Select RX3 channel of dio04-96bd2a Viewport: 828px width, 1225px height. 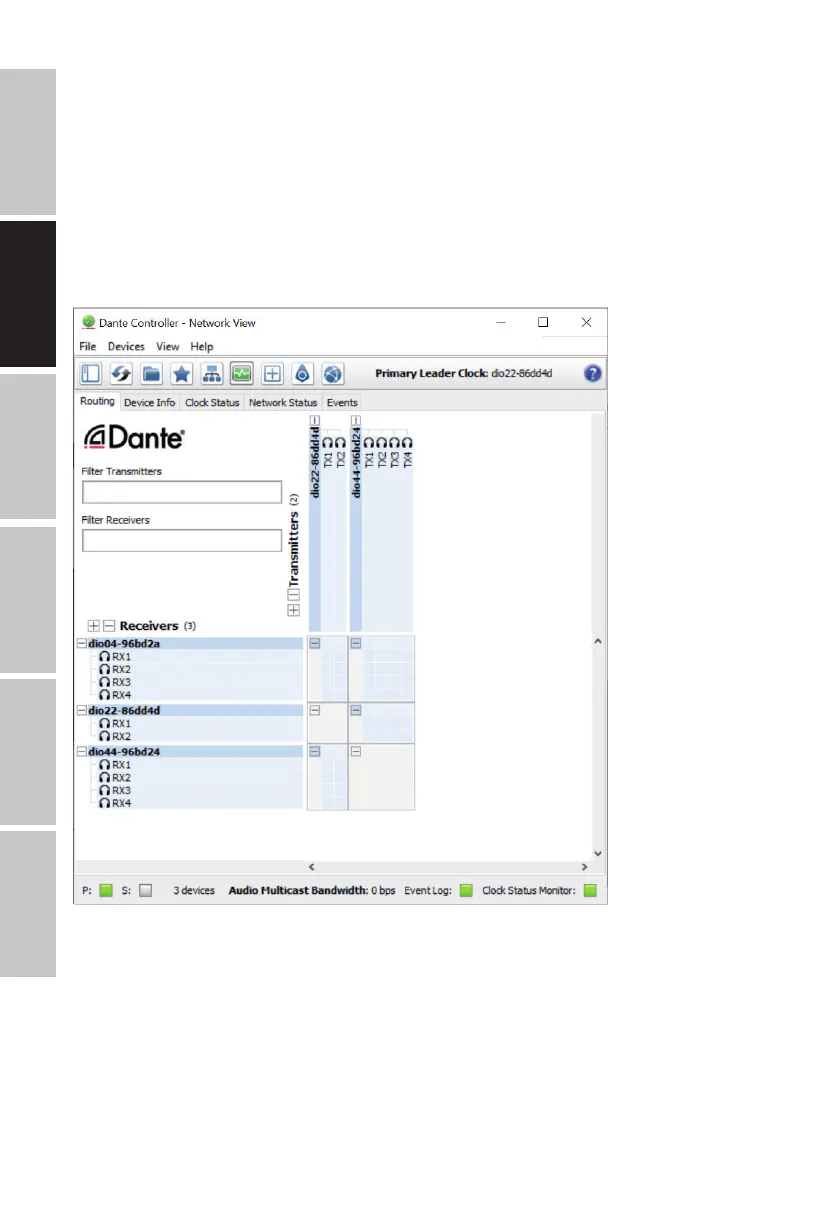pyautogui.click(x=120, y=682)
